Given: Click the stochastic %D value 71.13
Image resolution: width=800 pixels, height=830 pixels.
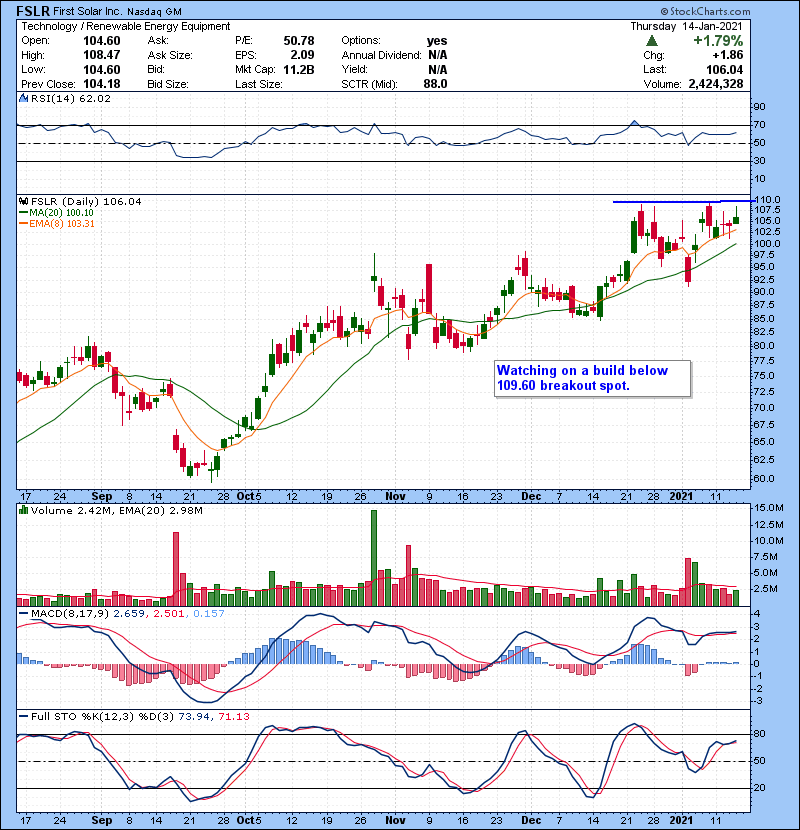Looking at the screenshot, I should pyautogui.click(x=233, y=716).
